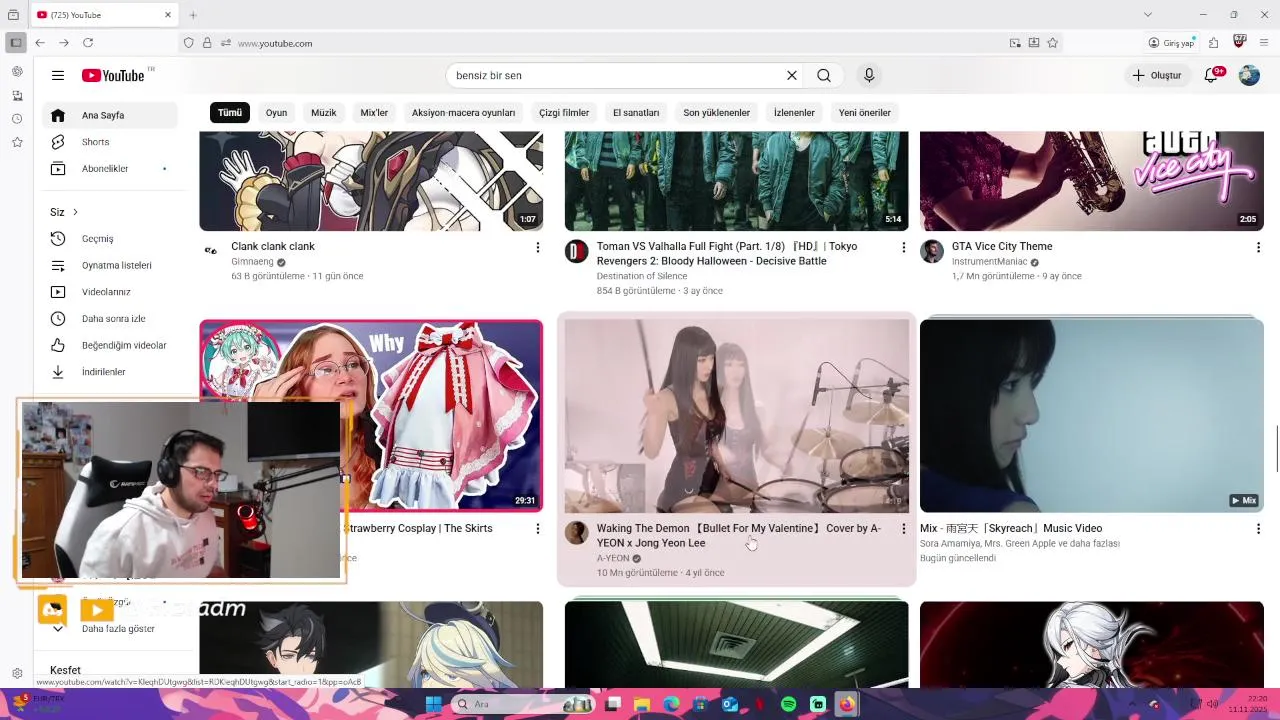Open the Skyreach Music Video mix thumbnail
Viewport: 1280px width, 720px height.
pyautogui.click(x=1092, y=416)
